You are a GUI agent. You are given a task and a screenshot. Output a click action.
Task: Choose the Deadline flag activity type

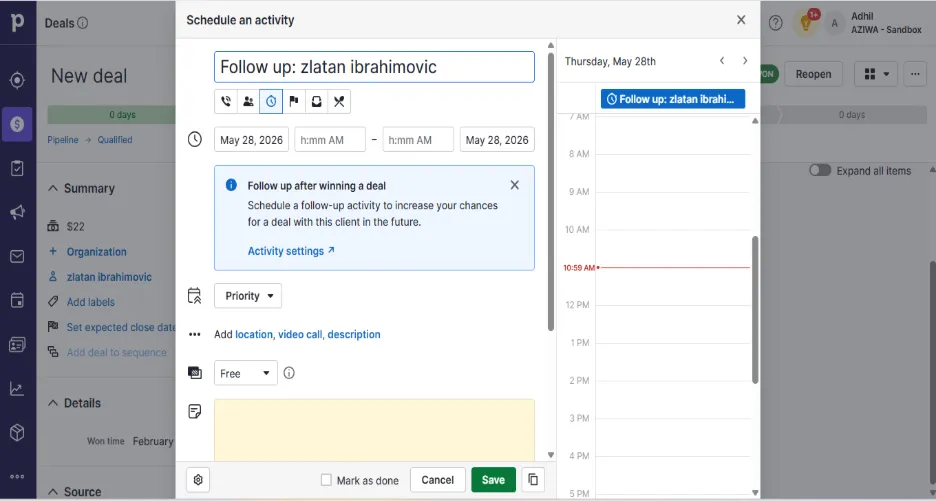click(x=294, y=102)
